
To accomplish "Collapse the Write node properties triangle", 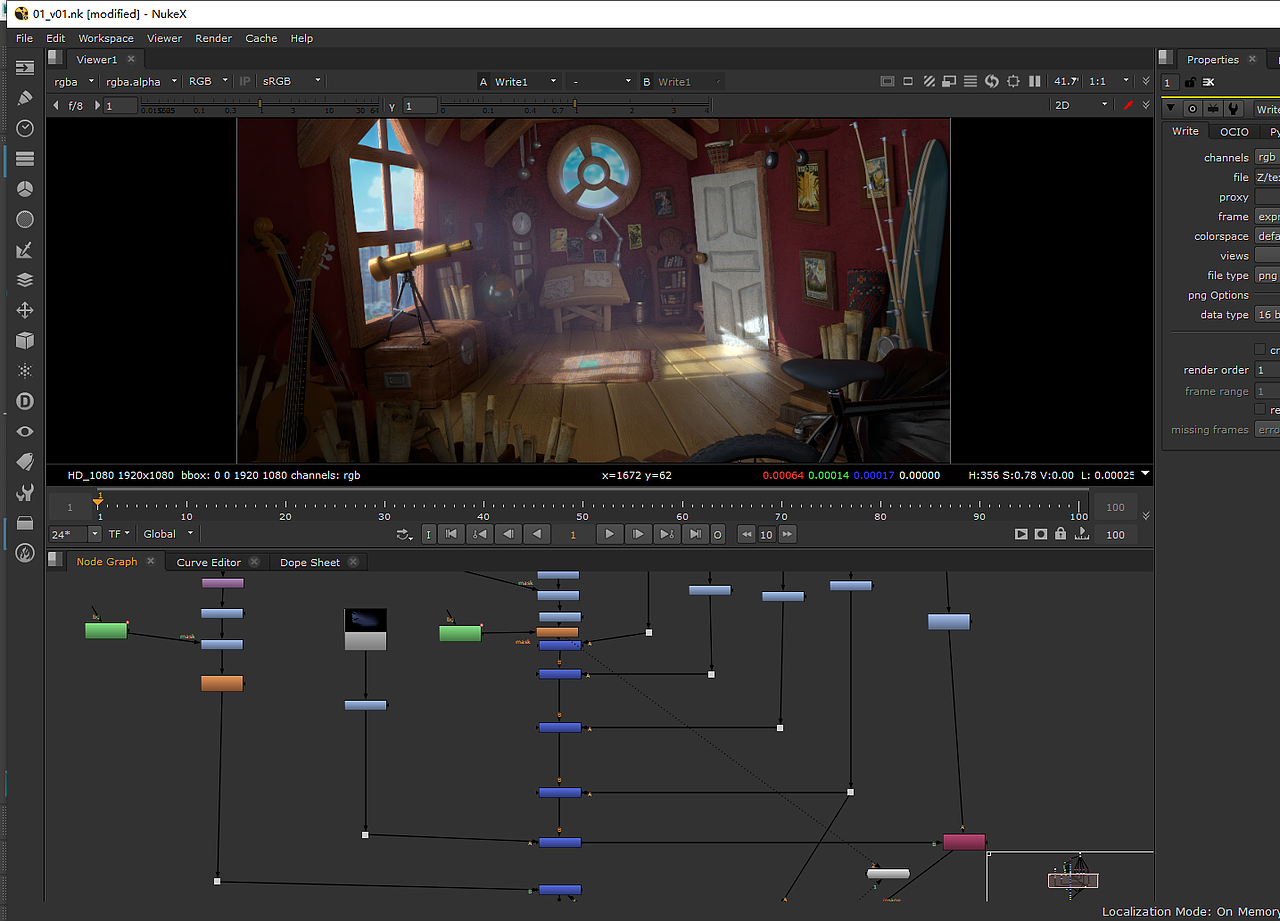I will click(1170, 108).
